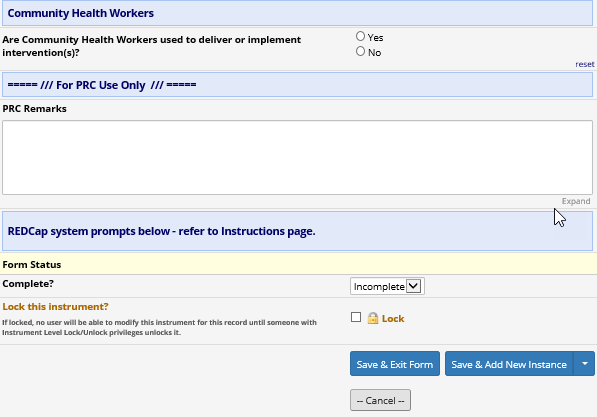The height and width of the screenshot is (417, 597).
Task: Click the Lock this instrument? label
Action: 55,307
